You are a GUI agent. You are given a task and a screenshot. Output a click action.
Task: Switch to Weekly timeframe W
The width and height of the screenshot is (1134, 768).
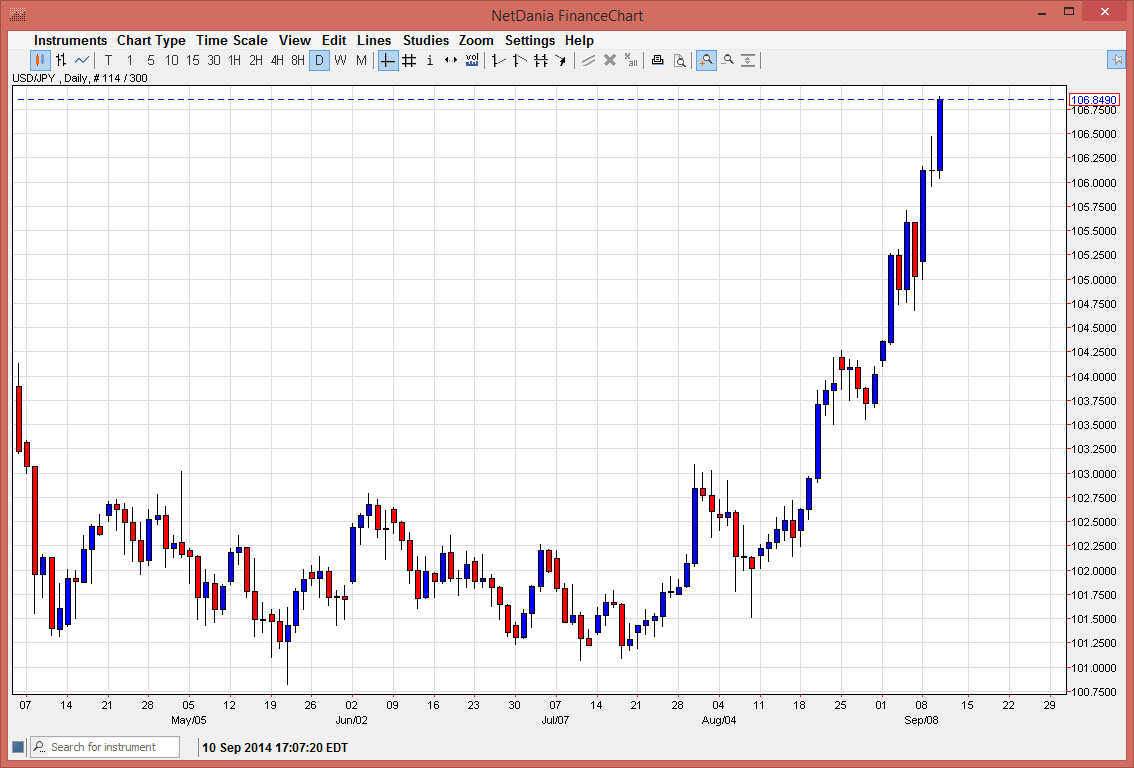tap(340, 60)
